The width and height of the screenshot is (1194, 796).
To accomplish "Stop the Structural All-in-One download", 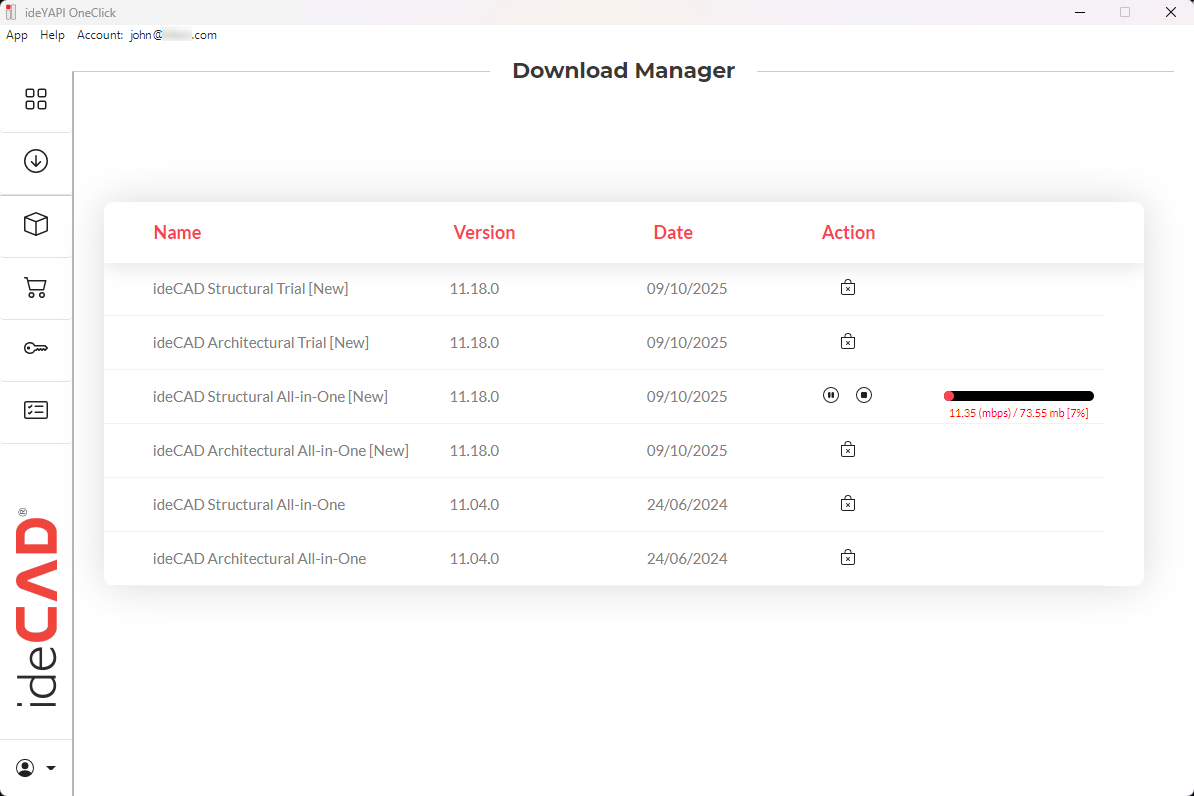I will tap(864, 395).
